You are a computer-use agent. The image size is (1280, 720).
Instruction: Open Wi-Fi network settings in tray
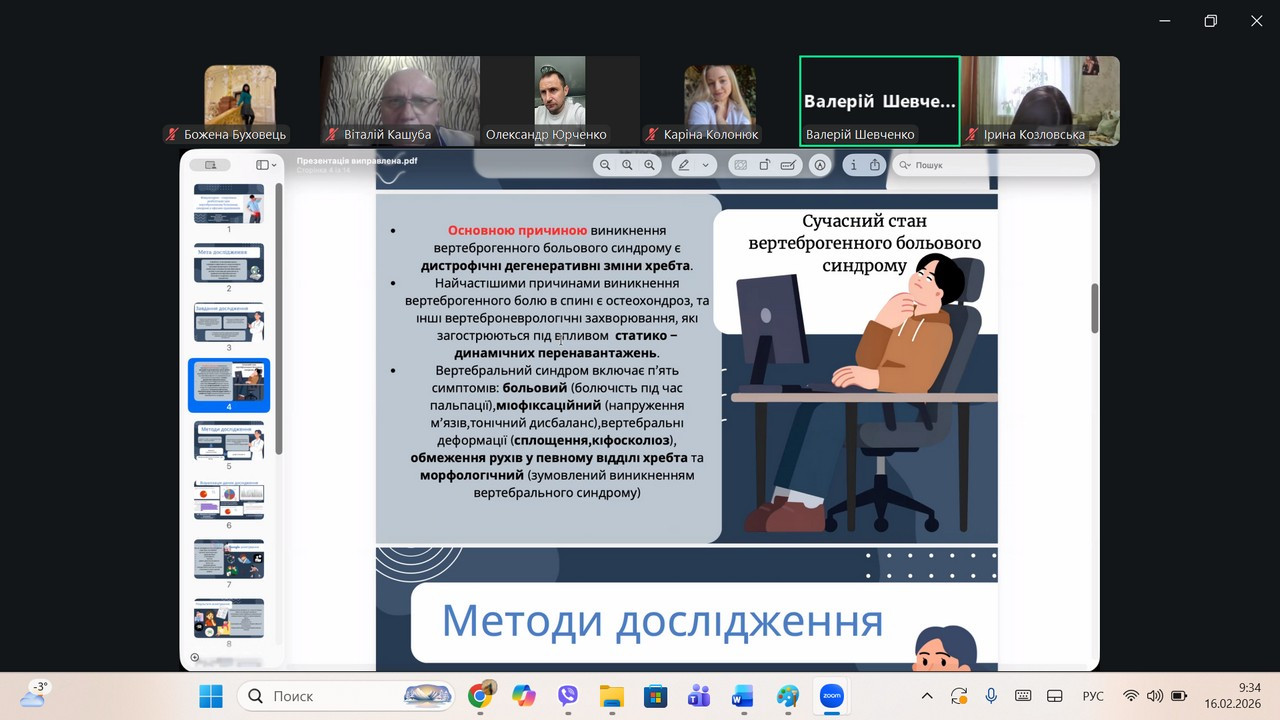(x=1131, y=696)
